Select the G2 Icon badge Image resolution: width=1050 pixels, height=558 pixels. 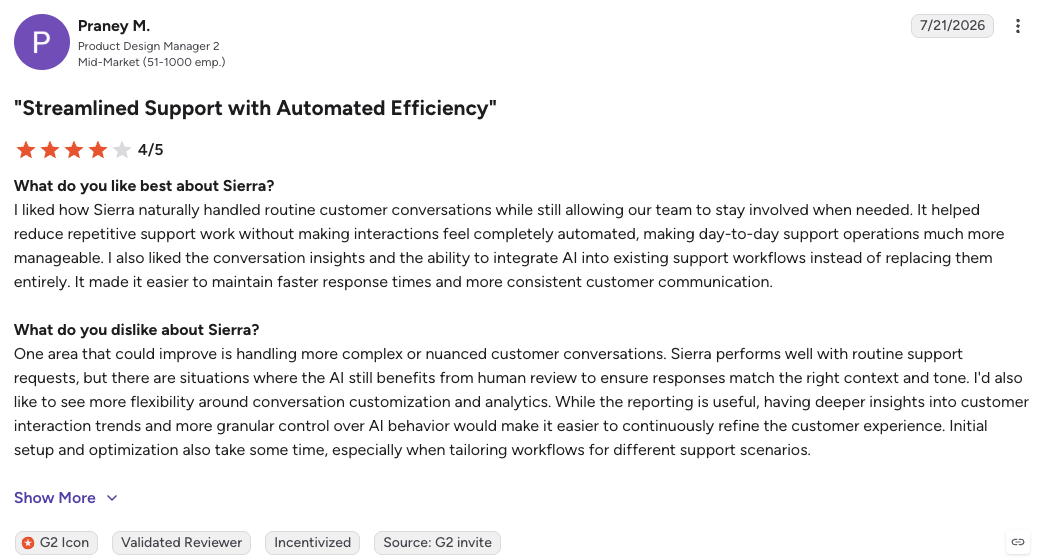click(56, 543)
